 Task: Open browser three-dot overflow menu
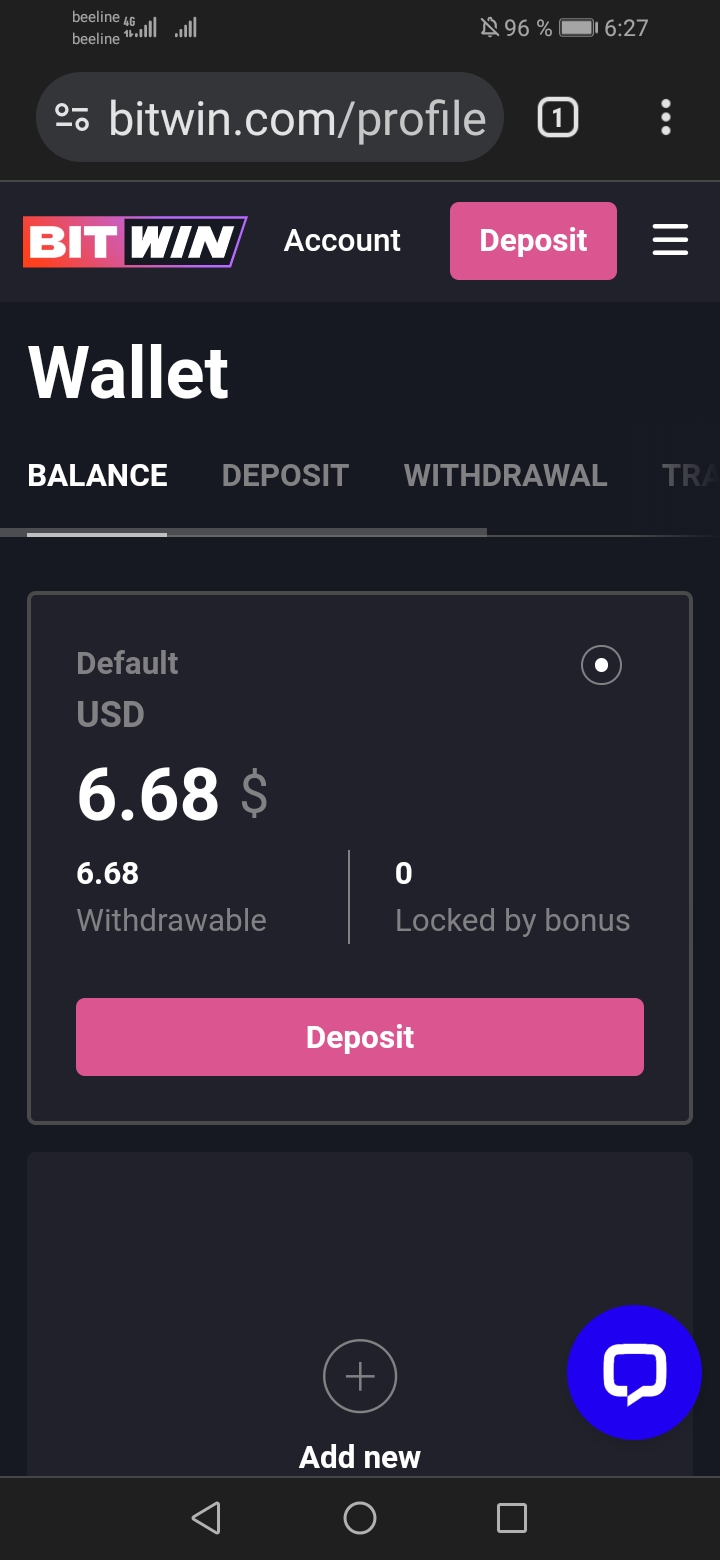666,118
